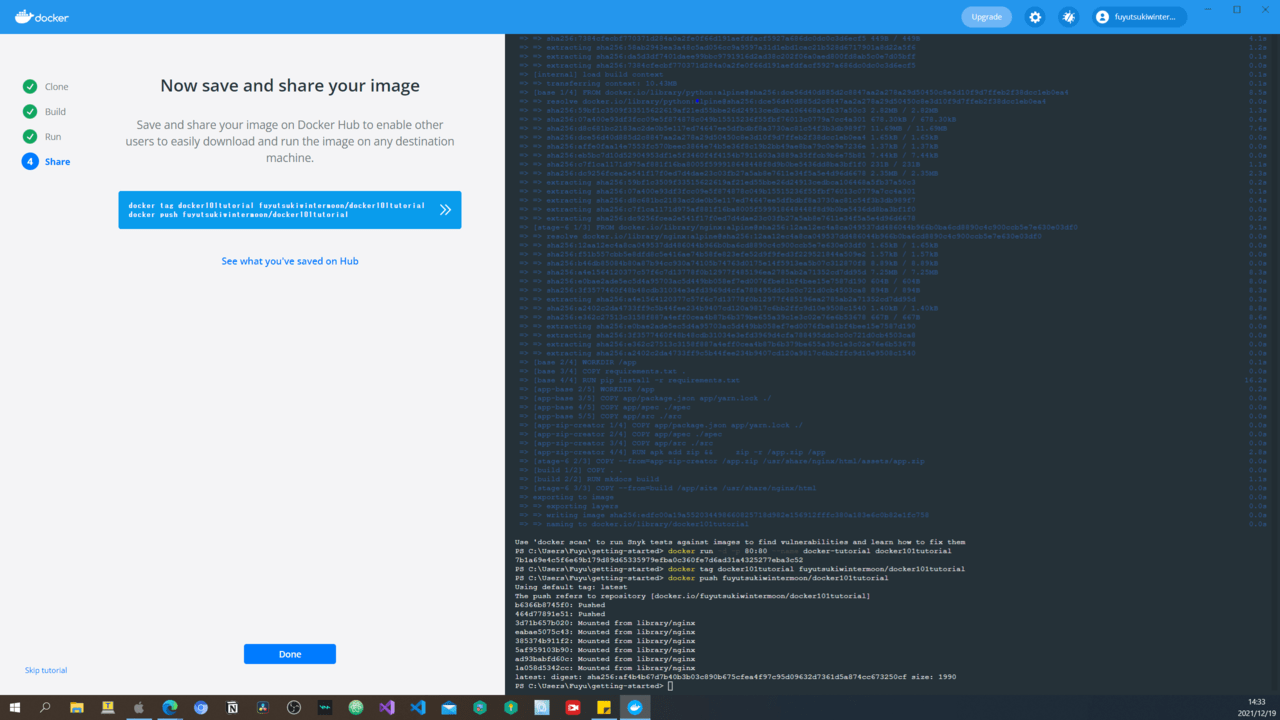Viewport: 1280px width, 720px height.
Task: Open the red video recorder taskbar icon
Action: pyautogui.click(x=573, y=707)
